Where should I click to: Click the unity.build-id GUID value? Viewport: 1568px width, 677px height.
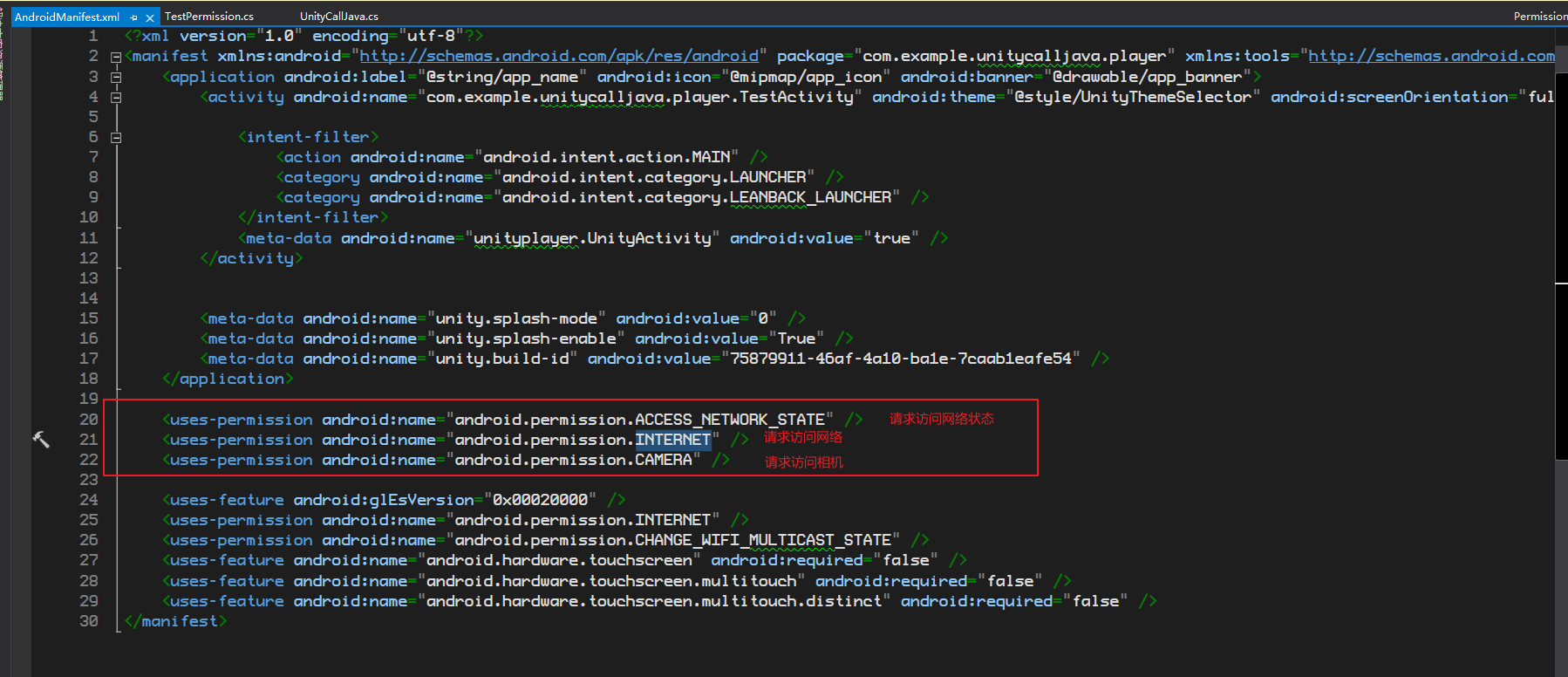(901, 359)
